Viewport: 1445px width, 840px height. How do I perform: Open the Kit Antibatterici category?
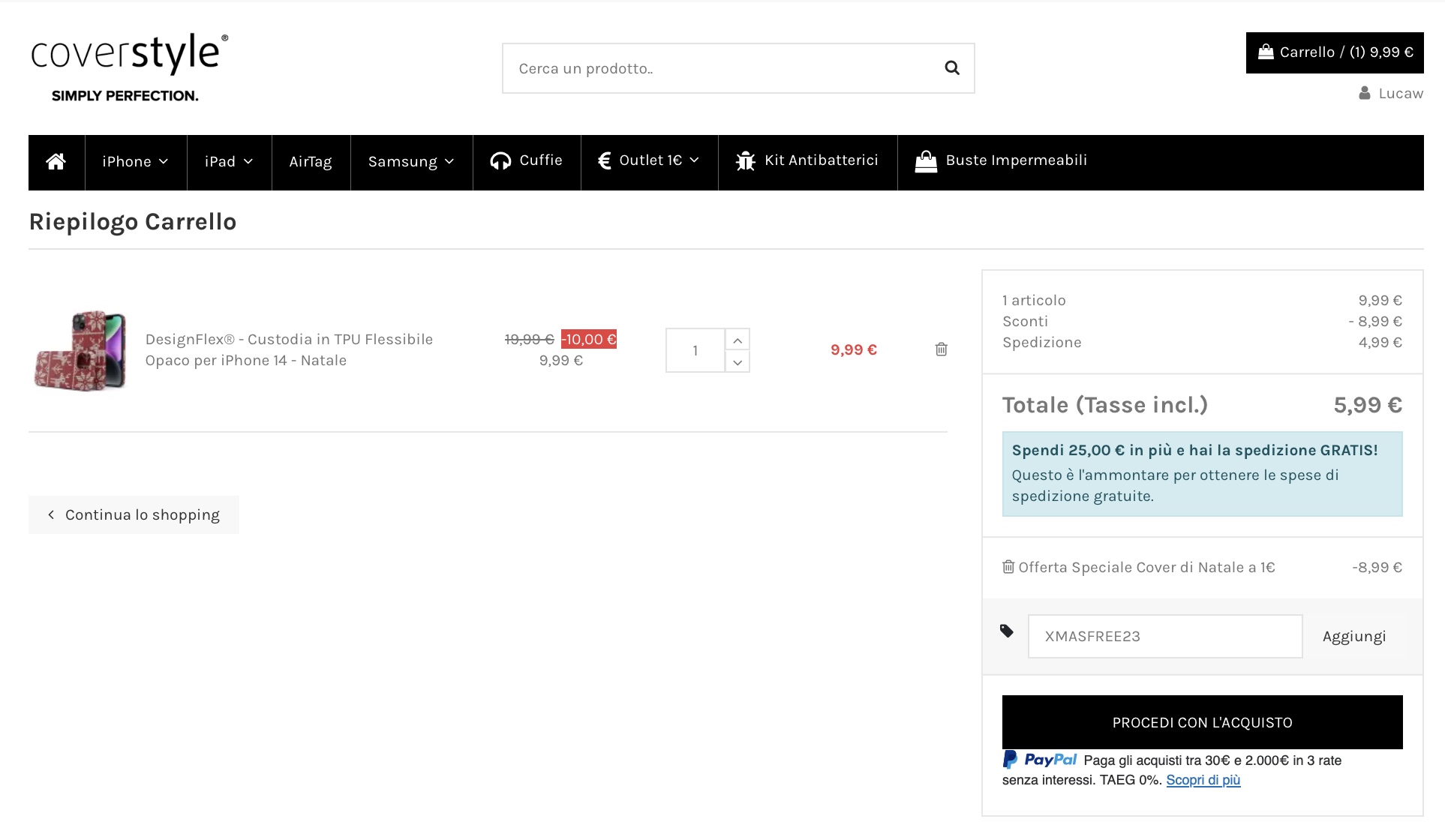coord(807,162)
